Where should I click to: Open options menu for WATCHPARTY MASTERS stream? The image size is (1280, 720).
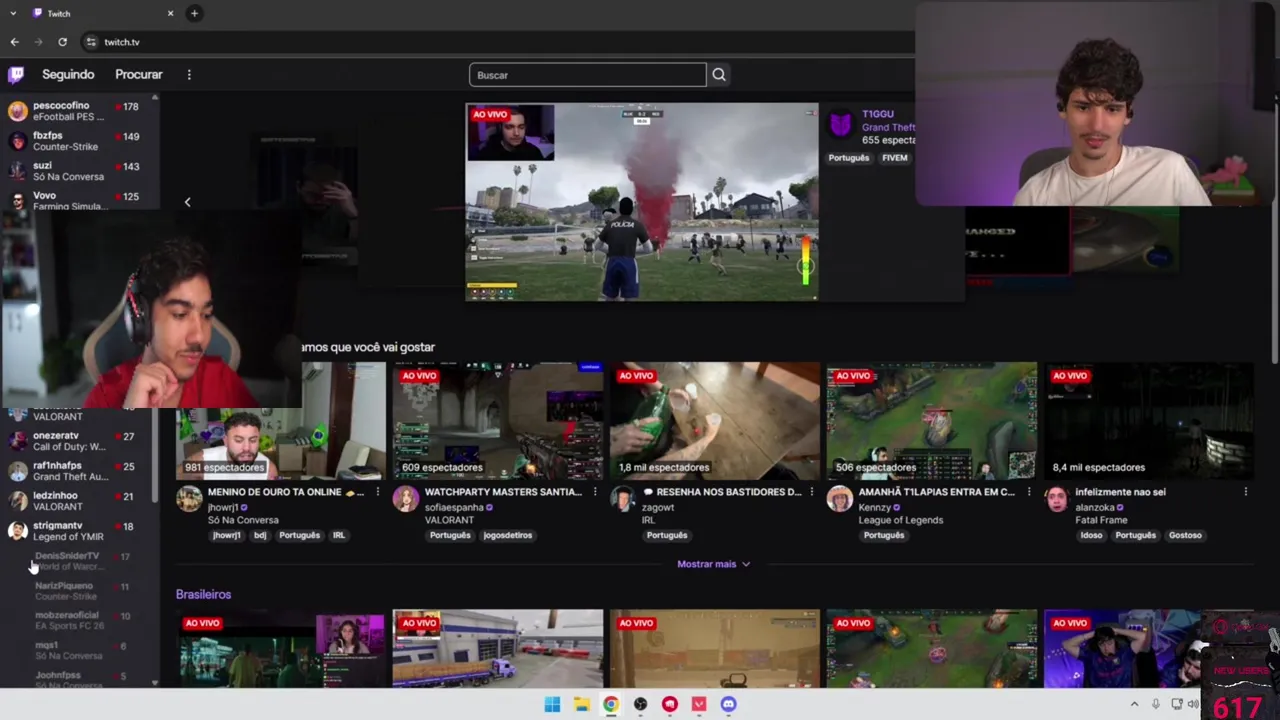[595, 492]
